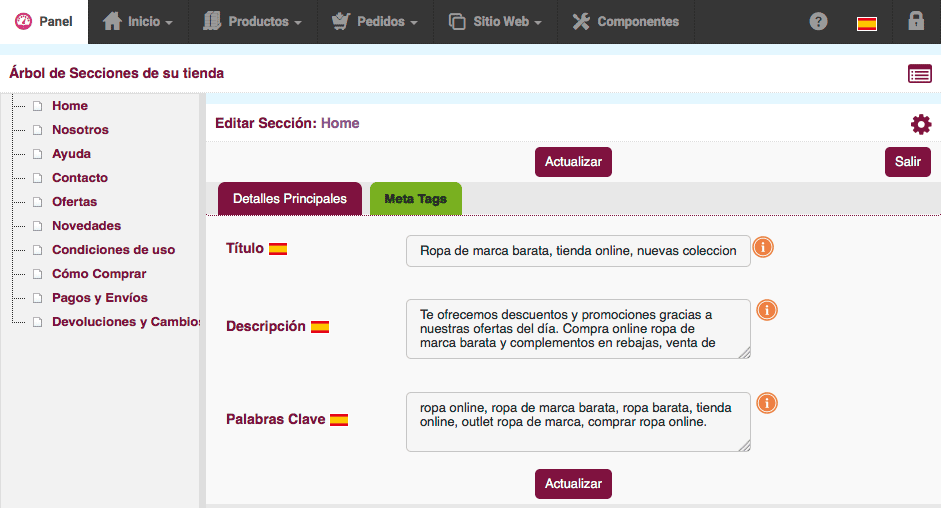Switch to the Detalles Principales tab
This screenshot has width=941, height=508.
(289, 199)
